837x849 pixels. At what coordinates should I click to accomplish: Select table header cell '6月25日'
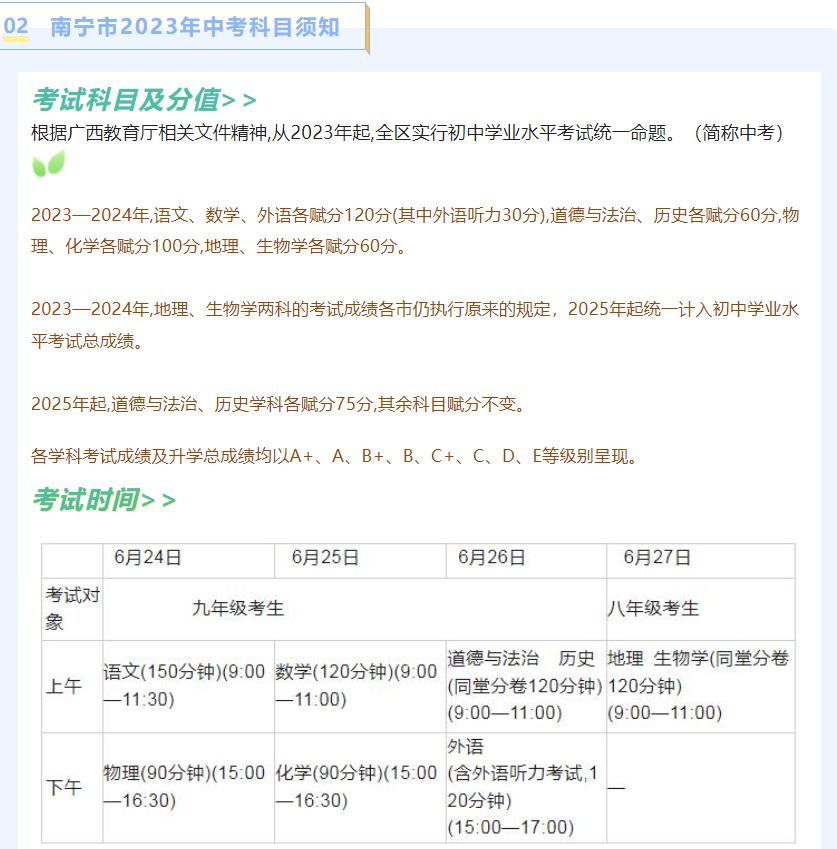[360, 560]
